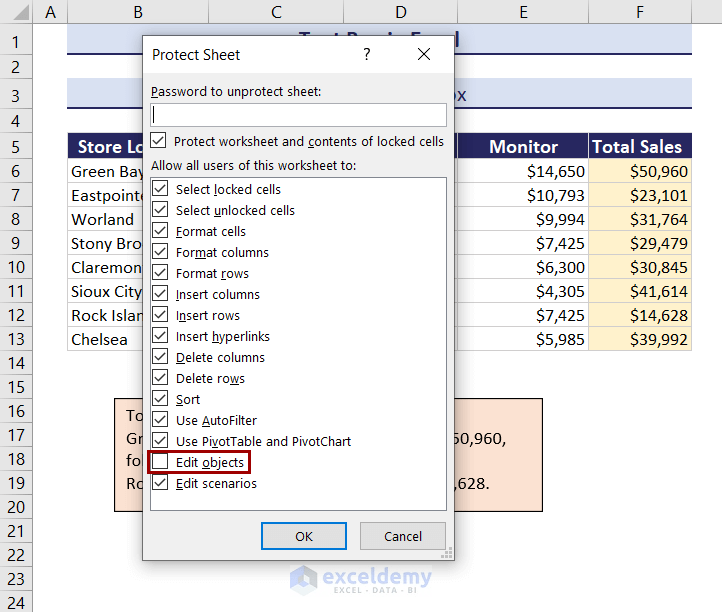Image resolution: width=722 pixels, height=612 pixels.
Task: Toggle the Format rows checkbox
Action: coord(160,273)
